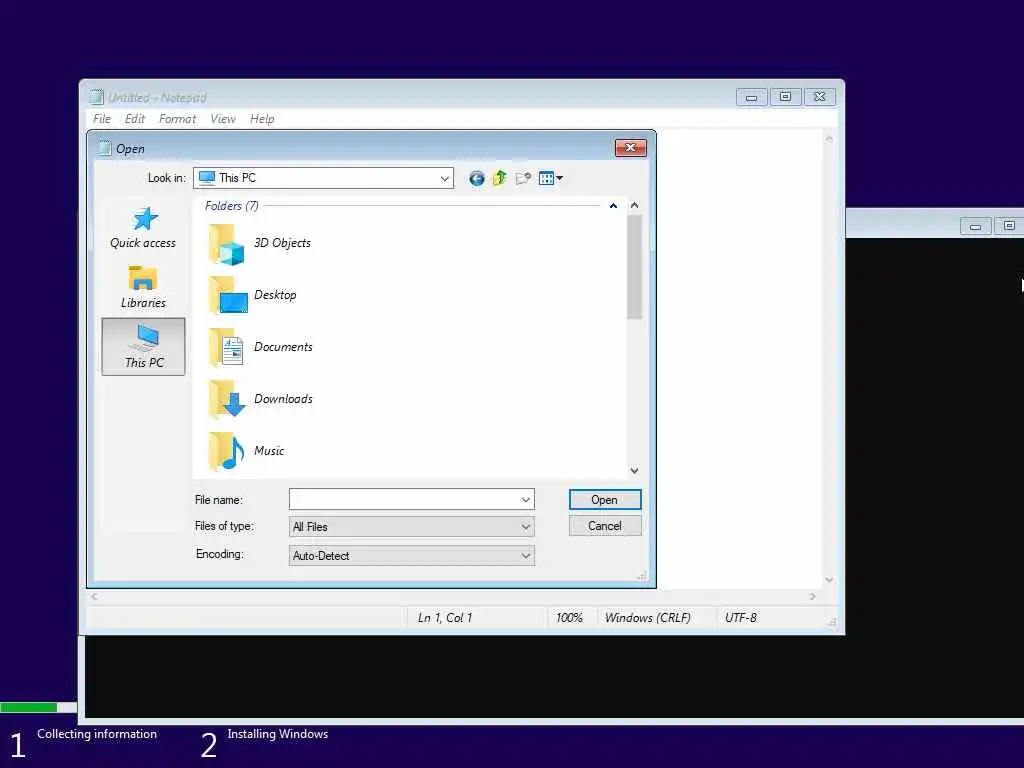Click the Open dialog title icon
1024x768 pixels.
coord(104,148)
